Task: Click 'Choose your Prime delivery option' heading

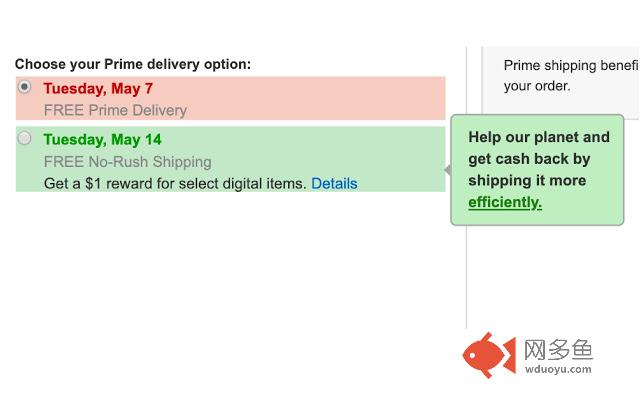Action: (x=133, y=64)
